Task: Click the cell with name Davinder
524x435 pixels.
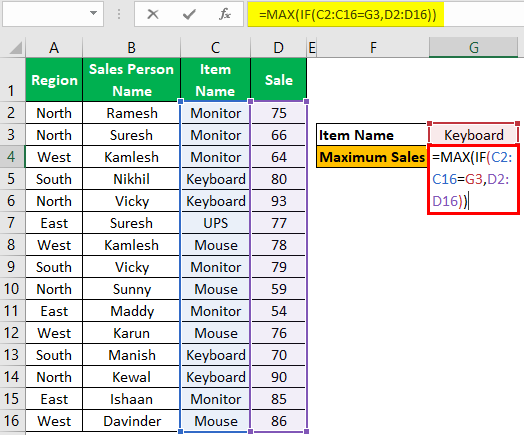Action: coord(131,421)
